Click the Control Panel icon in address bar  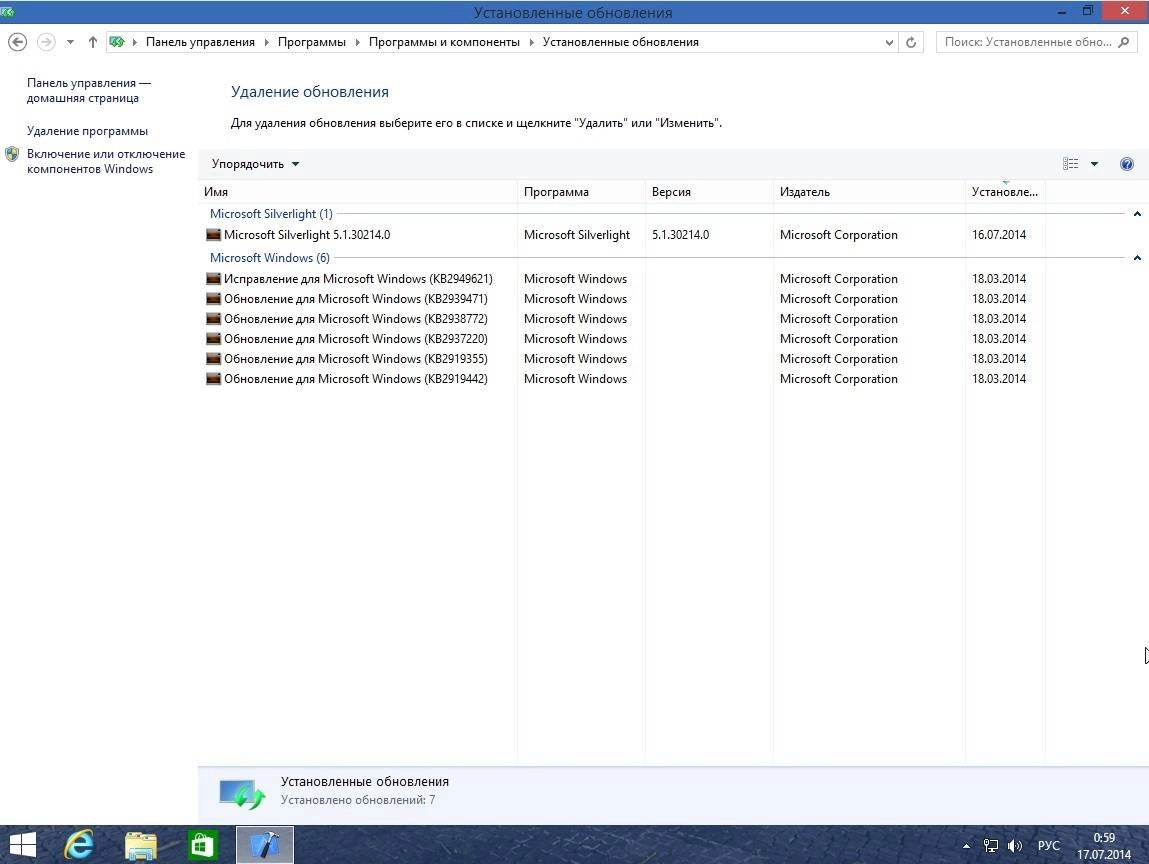[117, 42]
